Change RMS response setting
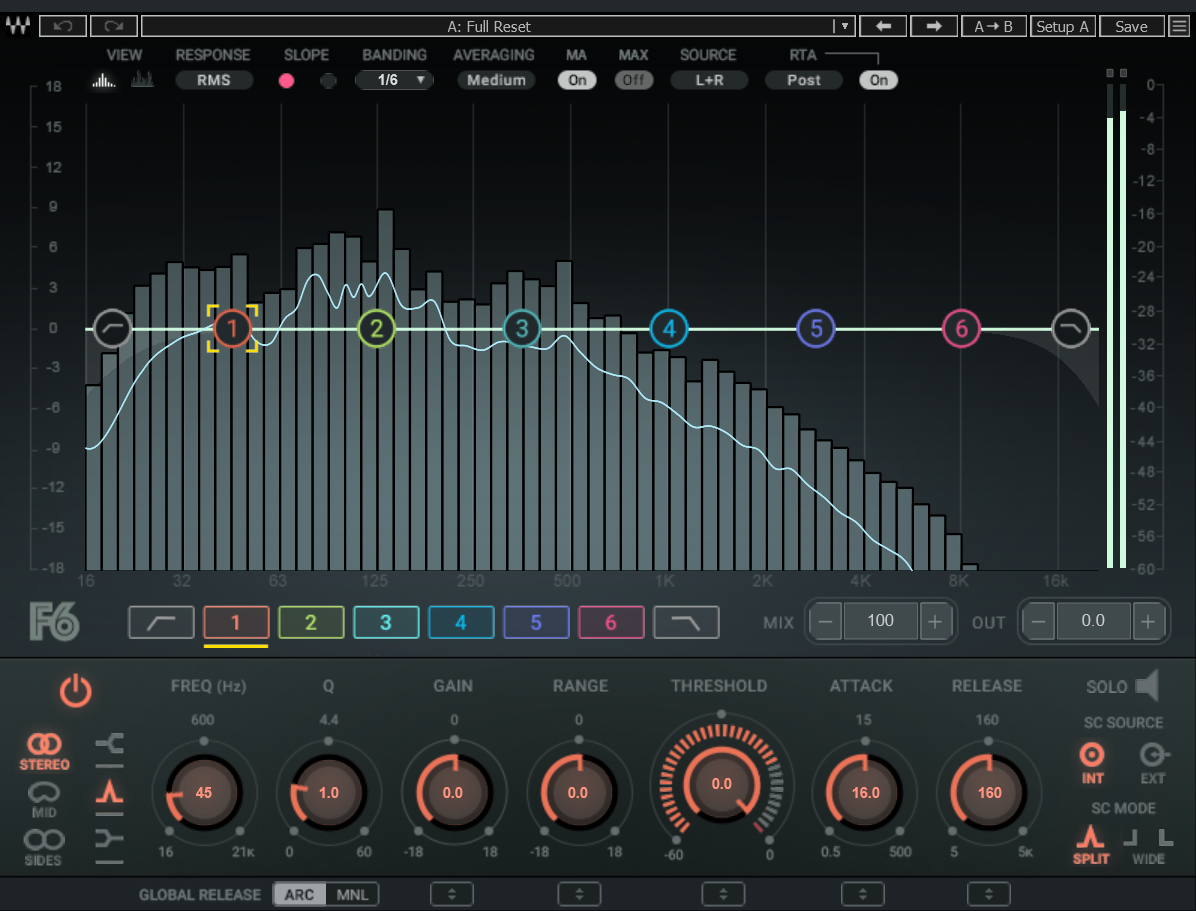Screen dimensions: 1196x911 point(214,80)
